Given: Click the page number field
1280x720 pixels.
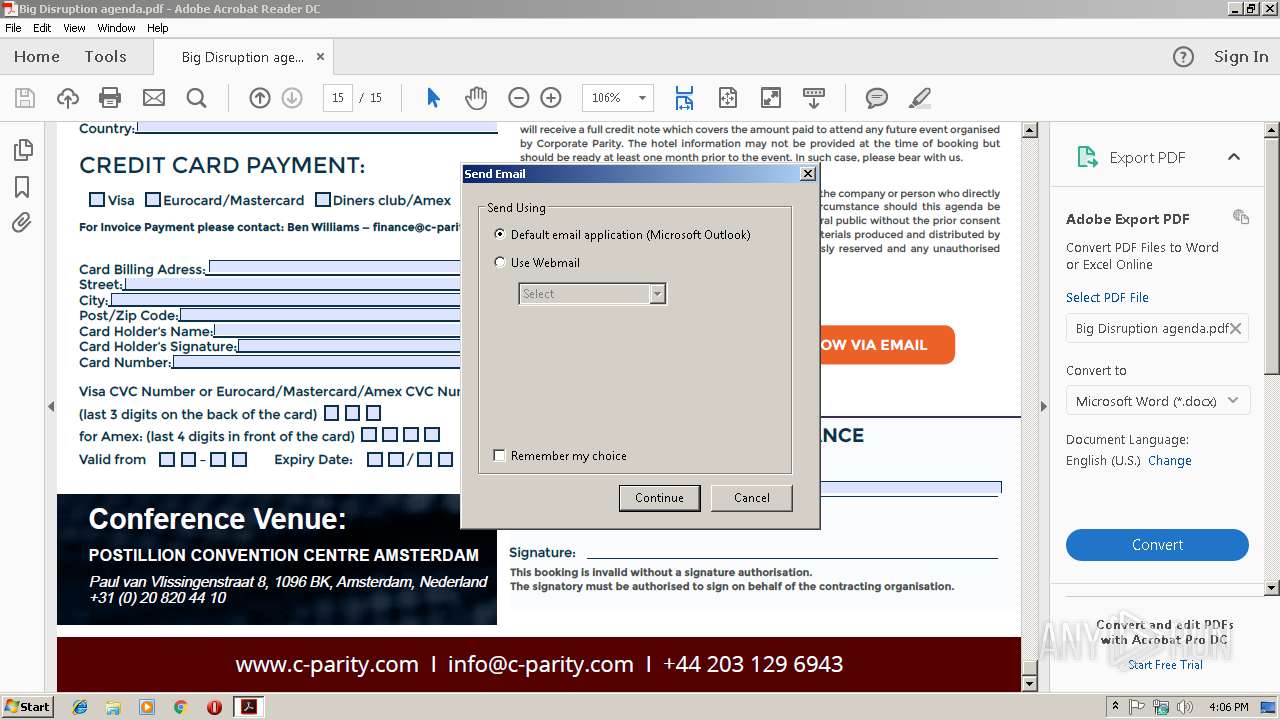Looking at the screenshot, I should point(337,98).
